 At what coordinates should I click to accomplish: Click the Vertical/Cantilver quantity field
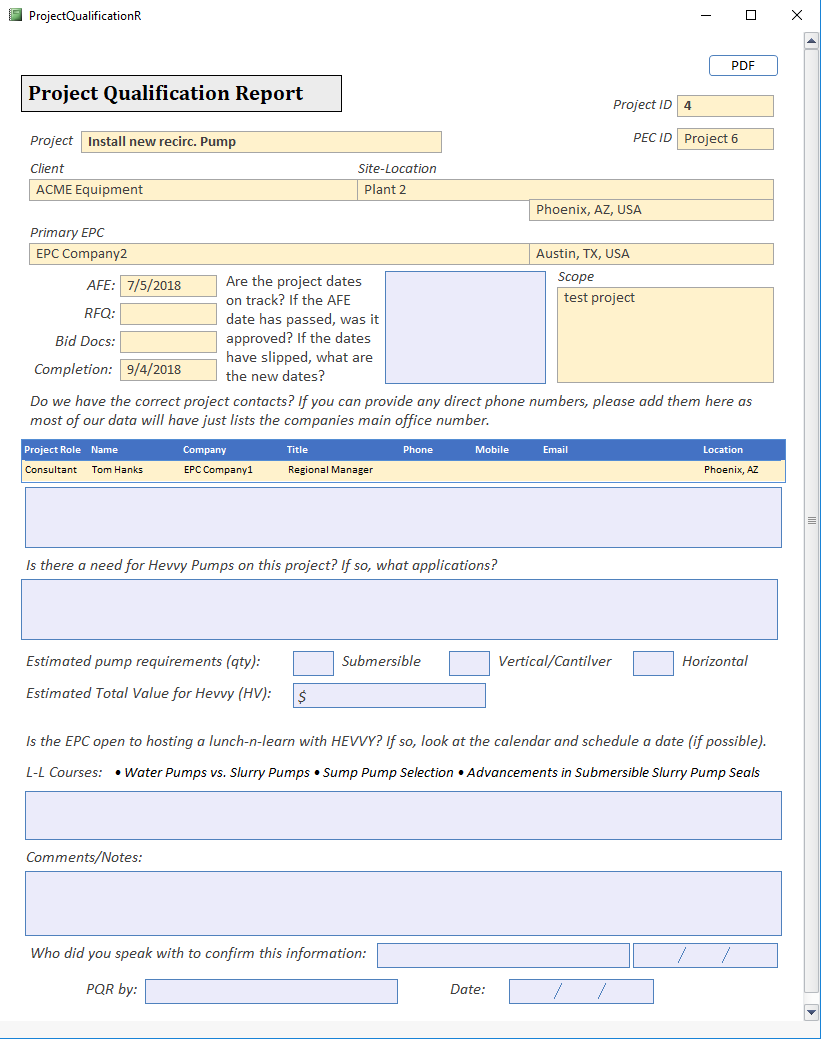tap(469, 663)
